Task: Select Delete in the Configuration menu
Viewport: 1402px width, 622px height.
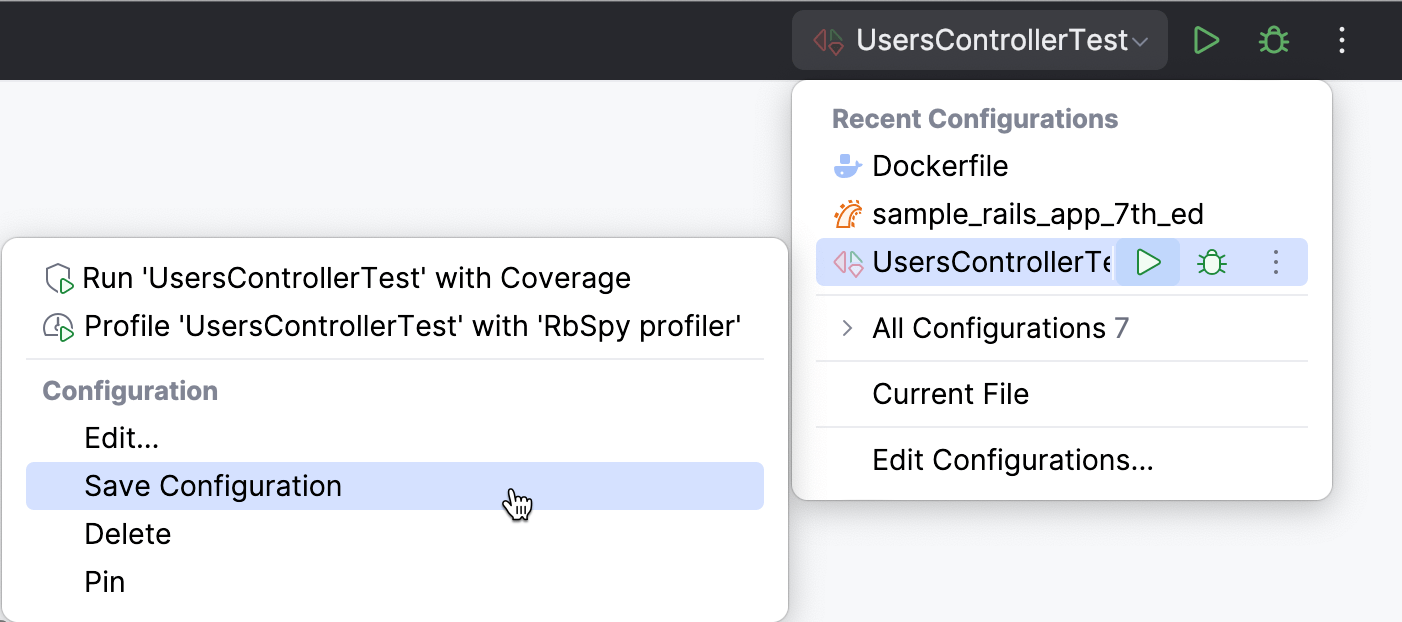Action: pos(128,534)
